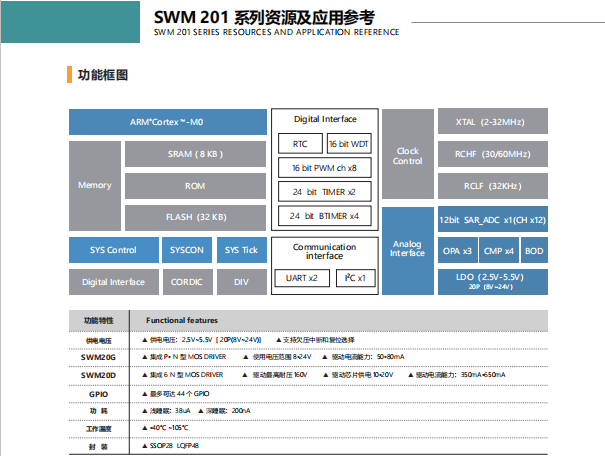The width and height of the screenshot is (605, 456).
Task: Click the 24 bit TIMER x2 box
Action: click(324, 192)
